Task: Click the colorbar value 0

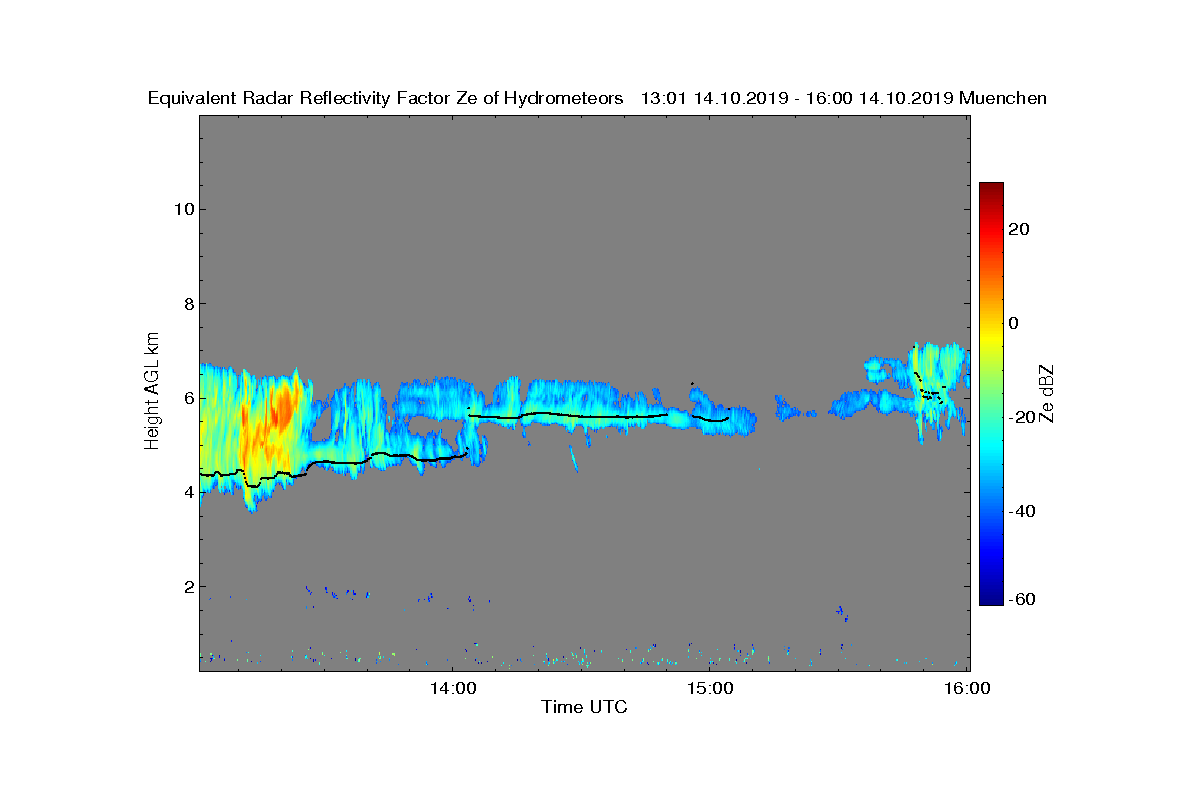Action: coord(1015,323)
